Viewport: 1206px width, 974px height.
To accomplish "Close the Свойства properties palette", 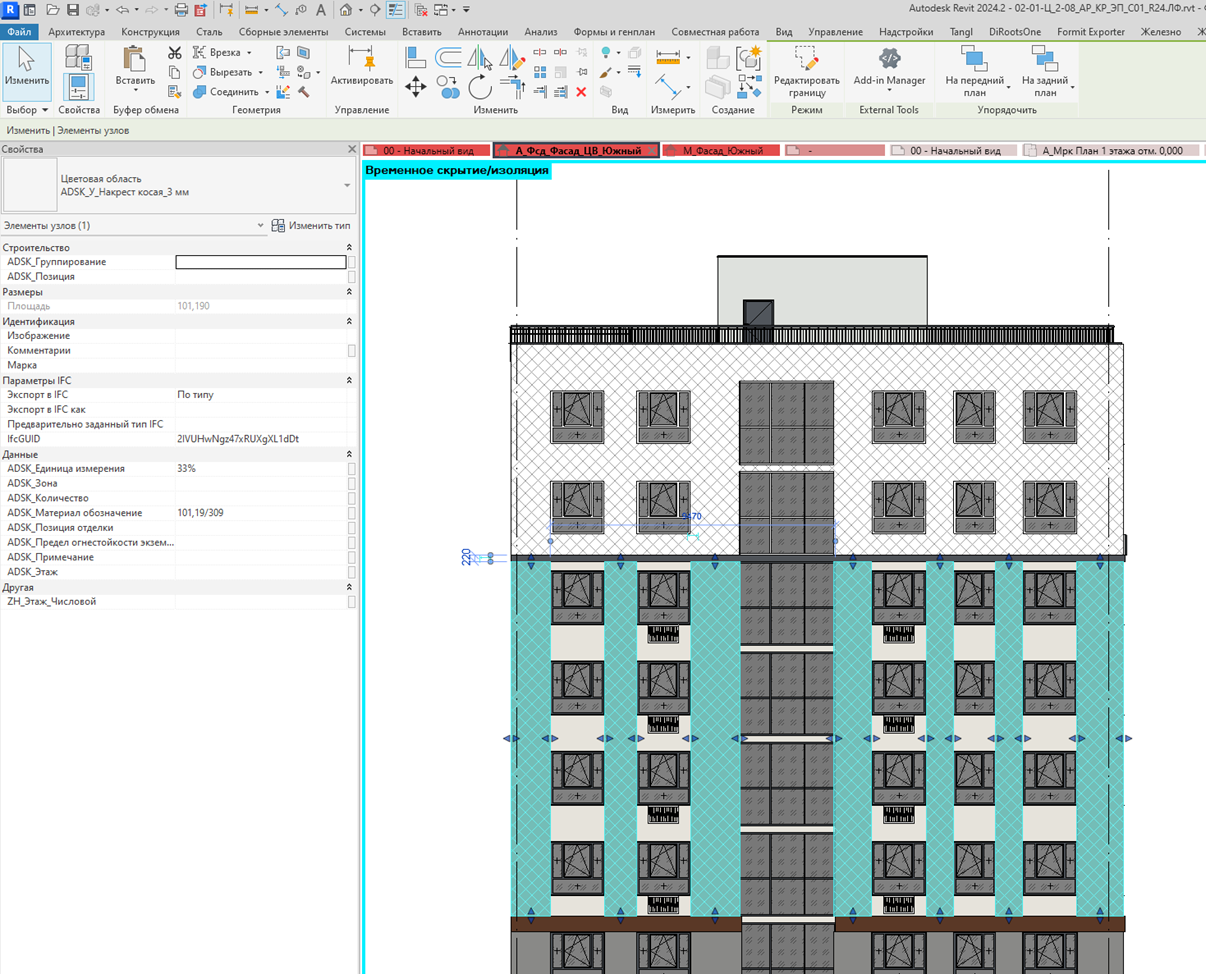I will click(351, 149).
